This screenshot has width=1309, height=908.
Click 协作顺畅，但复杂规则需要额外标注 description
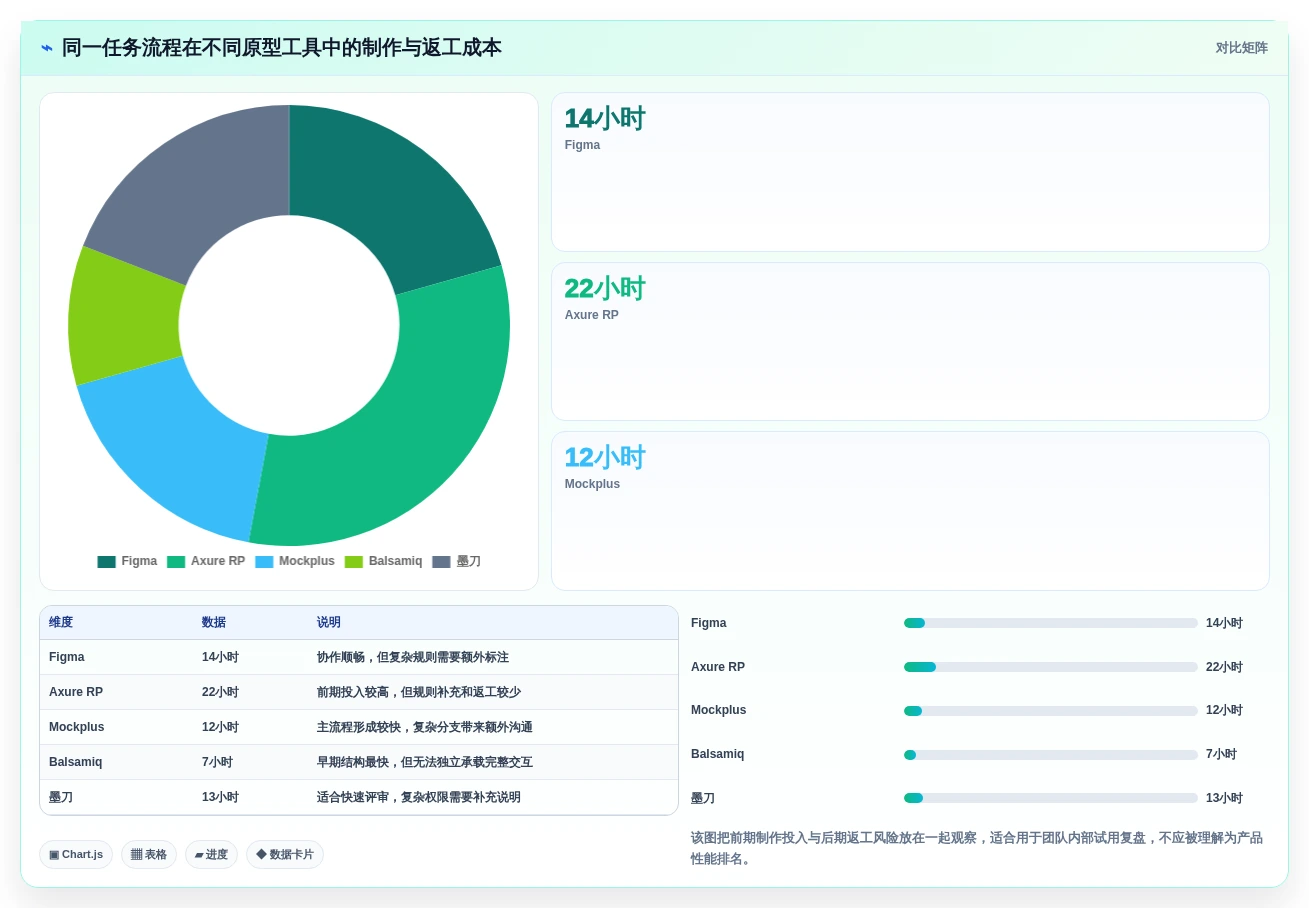pos(413,657)
